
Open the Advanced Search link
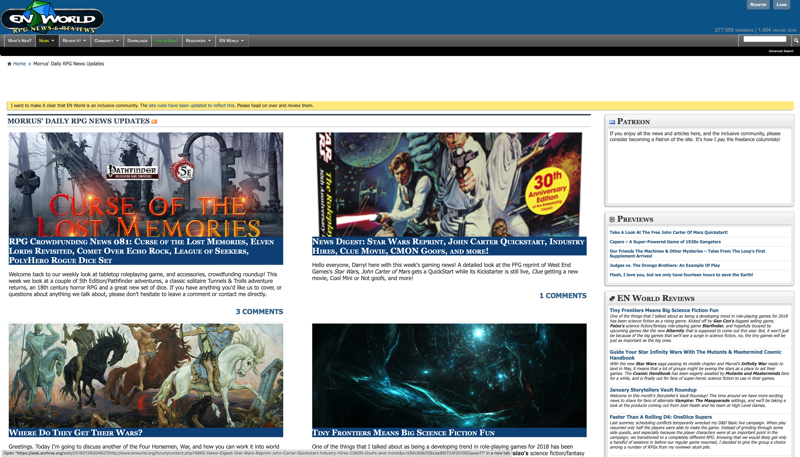point(781,51)
